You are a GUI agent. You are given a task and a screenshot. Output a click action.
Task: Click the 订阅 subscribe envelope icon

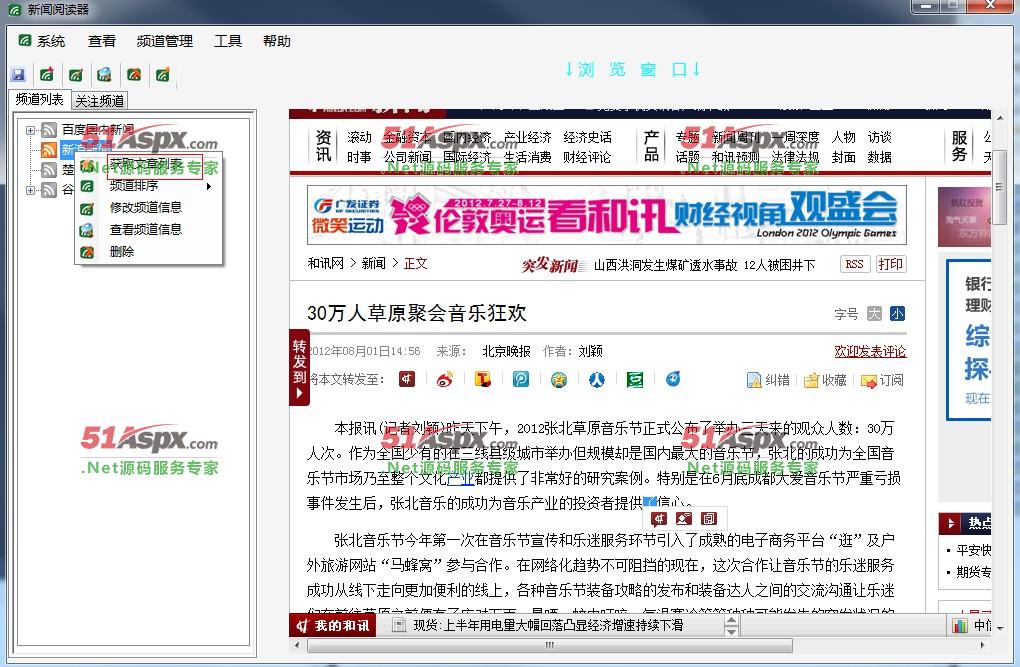(868, 380)
